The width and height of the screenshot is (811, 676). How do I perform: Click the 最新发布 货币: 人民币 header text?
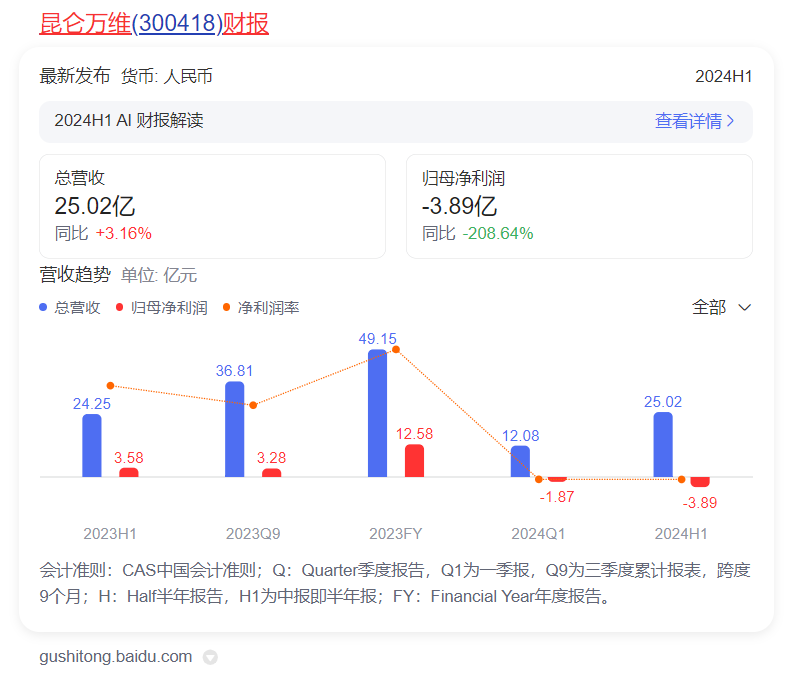coord(126,77)
